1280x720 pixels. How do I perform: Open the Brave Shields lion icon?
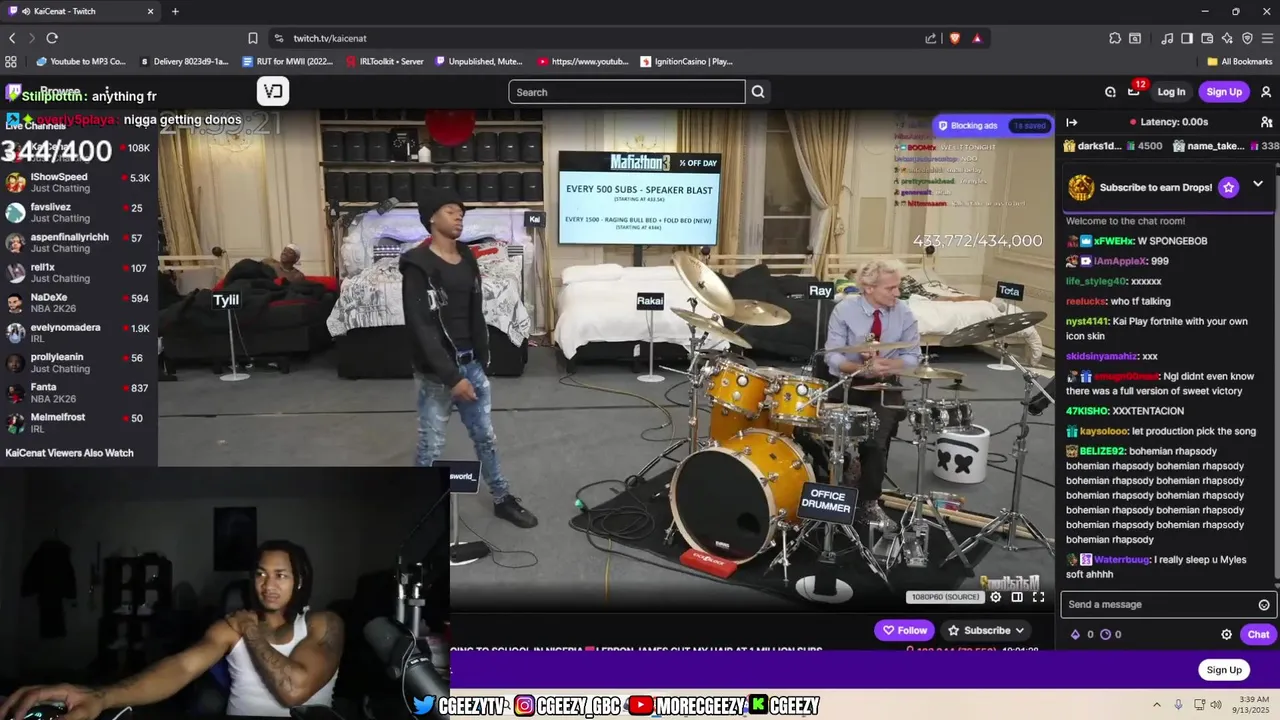[x=955, y=38]
